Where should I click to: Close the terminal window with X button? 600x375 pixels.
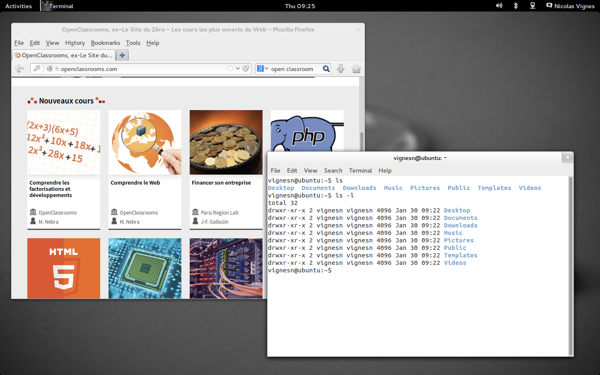567,158
